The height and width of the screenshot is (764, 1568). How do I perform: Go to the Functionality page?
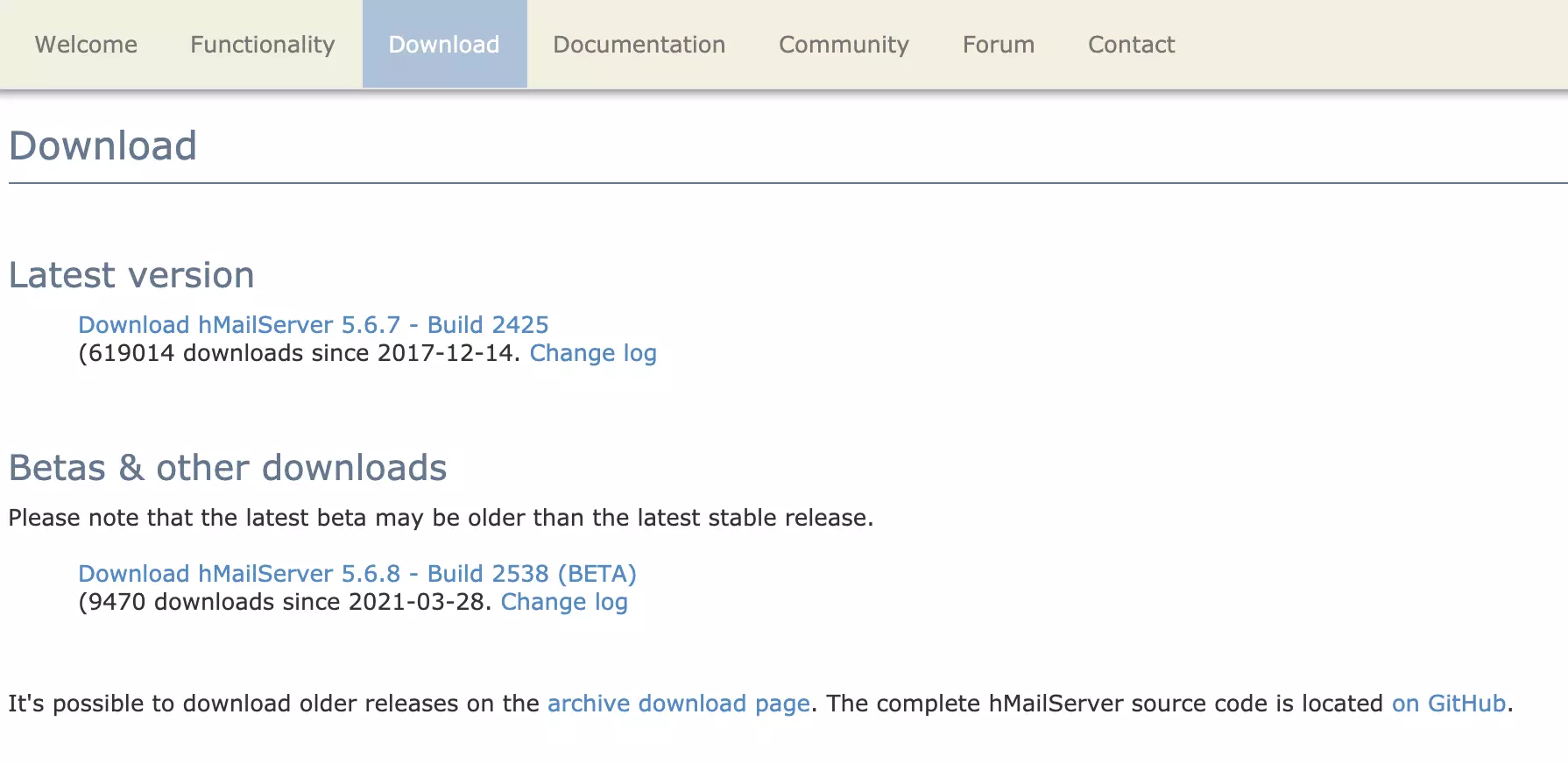point(262,45)
